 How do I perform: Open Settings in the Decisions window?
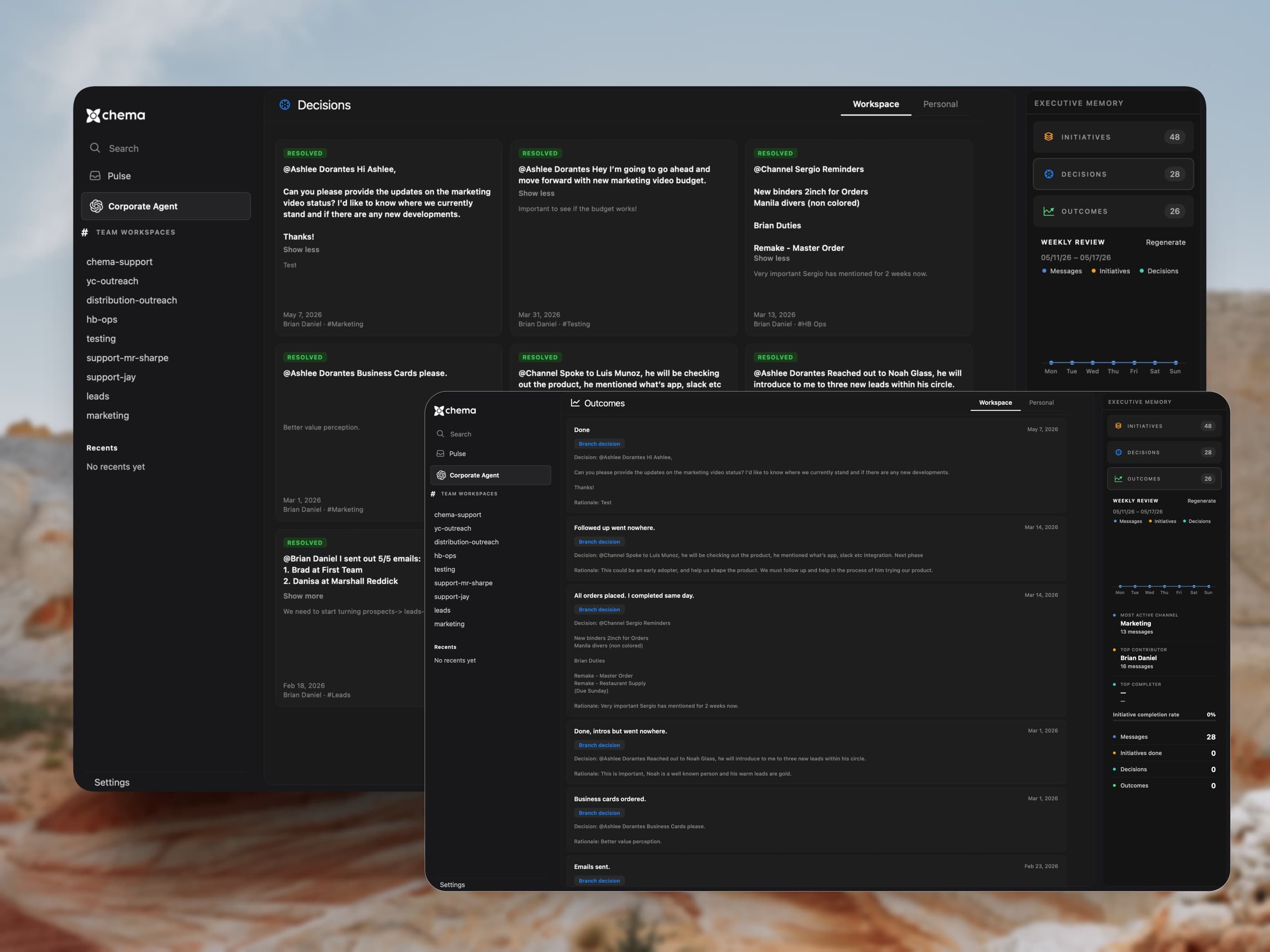tap(112, 782)
